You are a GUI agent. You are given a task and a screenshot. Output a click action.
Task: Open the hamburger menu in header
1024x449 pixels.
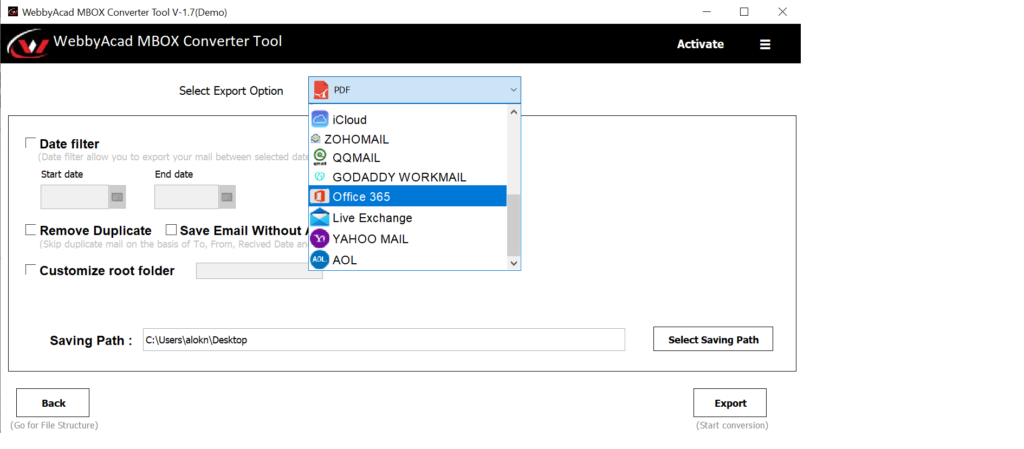pos(765,44)
